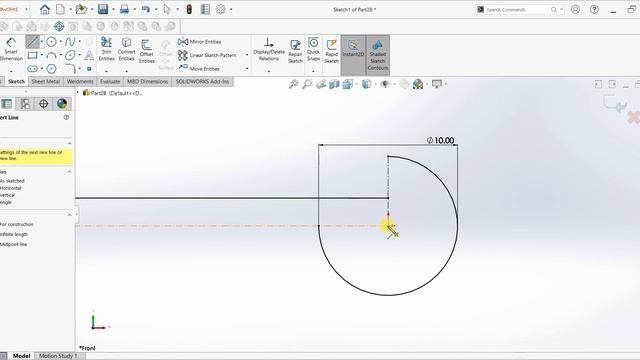Viewport: 640px width, 360px height.
Task: Select As sketched orientation option
Action: [13, 181]
